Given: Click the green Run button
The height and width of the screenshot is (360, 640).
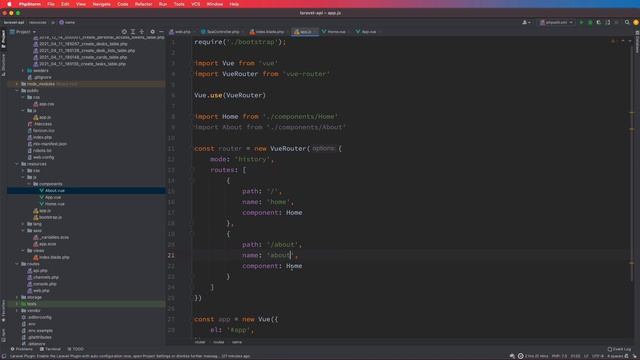Looking at the screenshot, I should coord(581,22).
